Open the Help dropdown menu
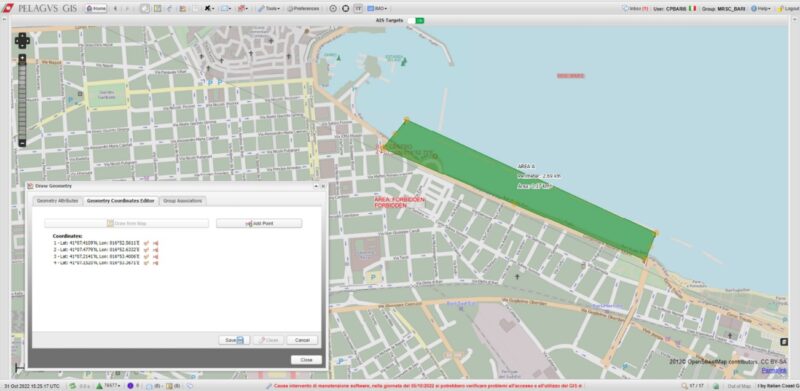800x391 pixels. 761,9
